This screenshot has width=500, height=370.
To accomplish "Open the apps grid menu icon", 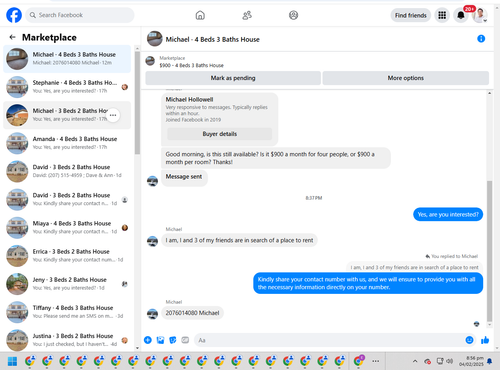I will pos(442,15).
